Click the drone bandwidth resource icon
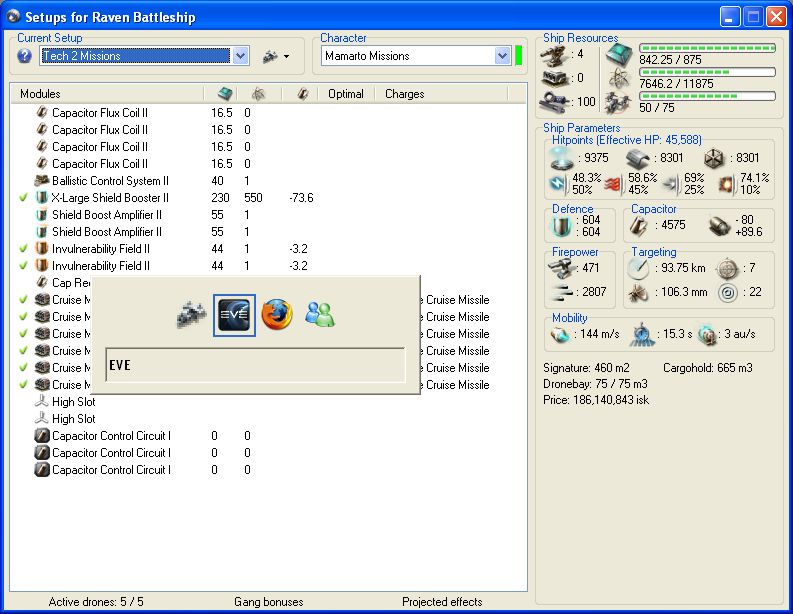Image resolution: width=793 pixels, height=614 pixels. coord(618,103)
